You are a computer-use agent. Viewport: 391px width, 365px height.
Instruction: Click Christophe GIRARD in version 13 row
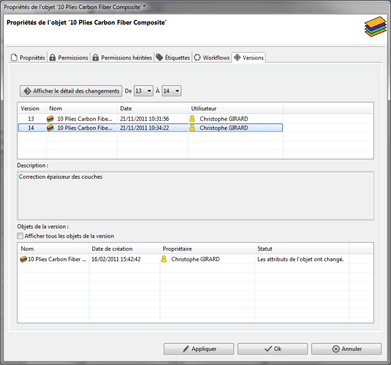[x=224, y=119]
